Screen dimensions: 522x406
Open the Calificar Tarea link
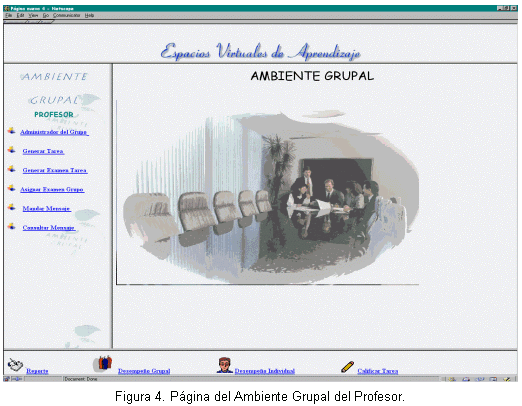point(378,371)
